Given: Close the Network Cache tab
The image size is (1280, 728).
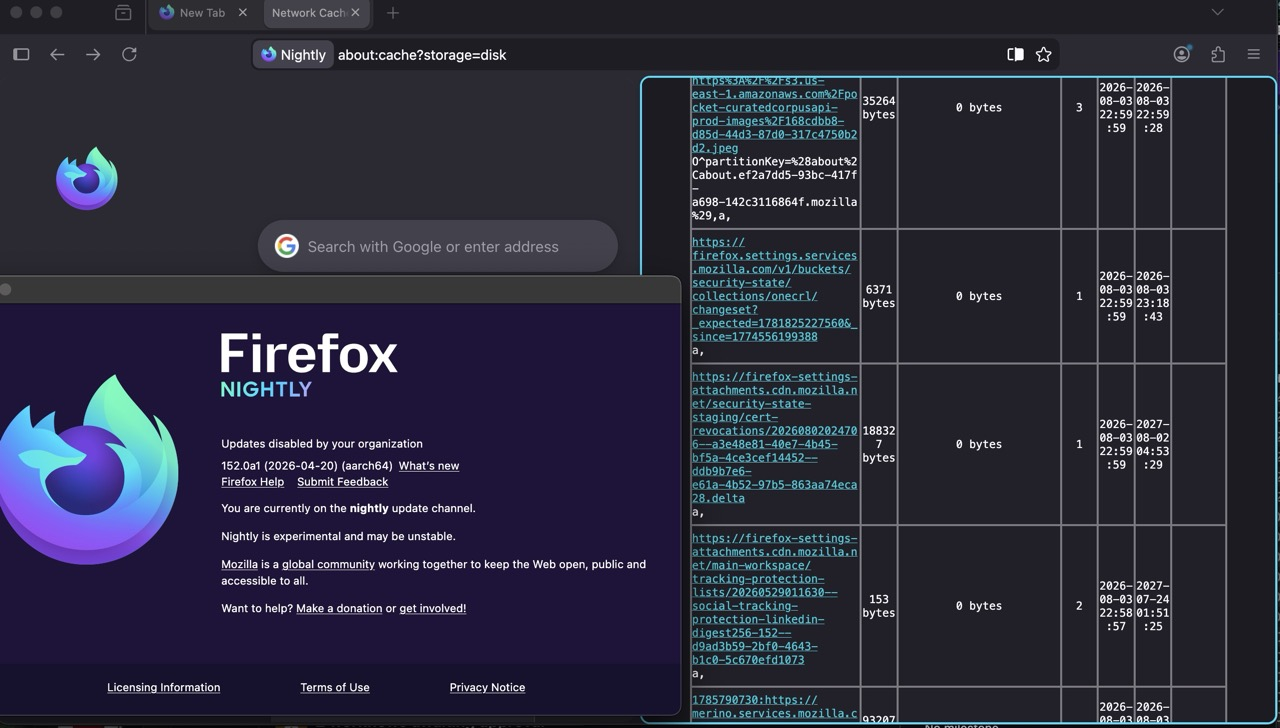Looking at the screenshot, I should pos(355,13).
